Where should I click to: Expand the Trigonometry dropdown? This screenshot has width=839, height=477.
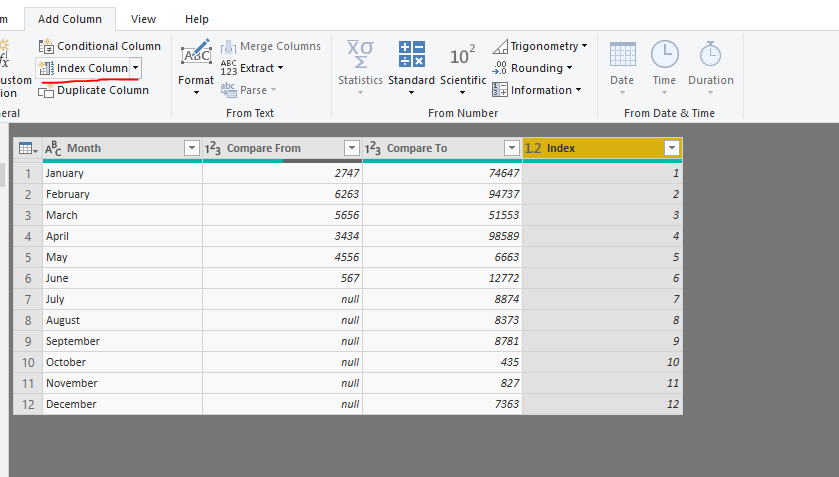[x=584, y=46]
